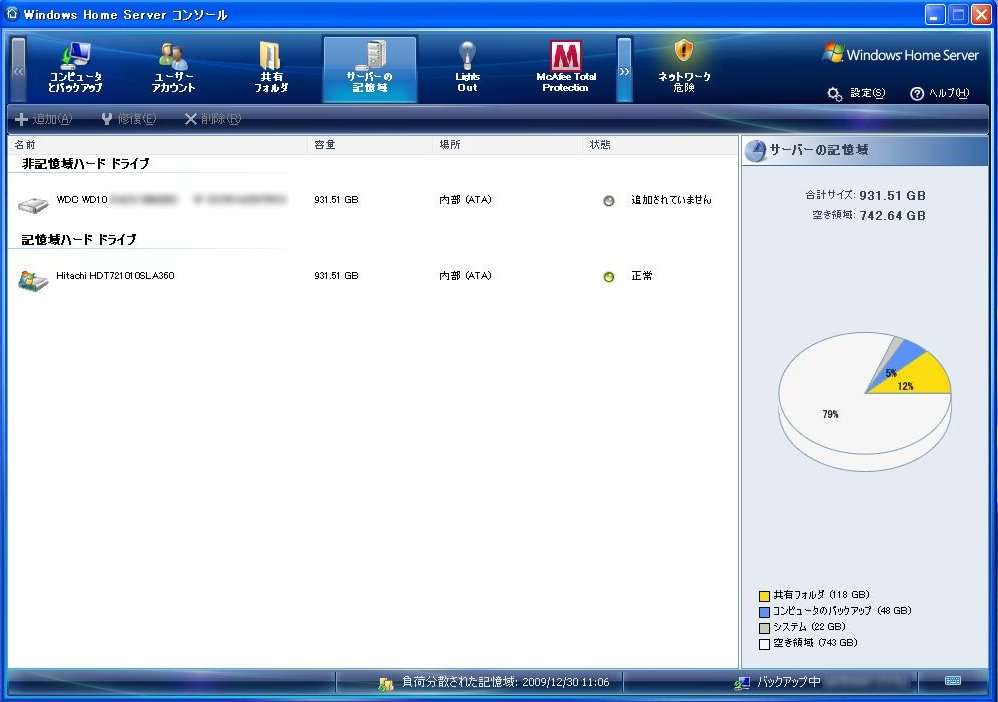Click the サーバーの記憶域 pie panel icon
This screenshot has width=998, height=702.
[756, 151]
